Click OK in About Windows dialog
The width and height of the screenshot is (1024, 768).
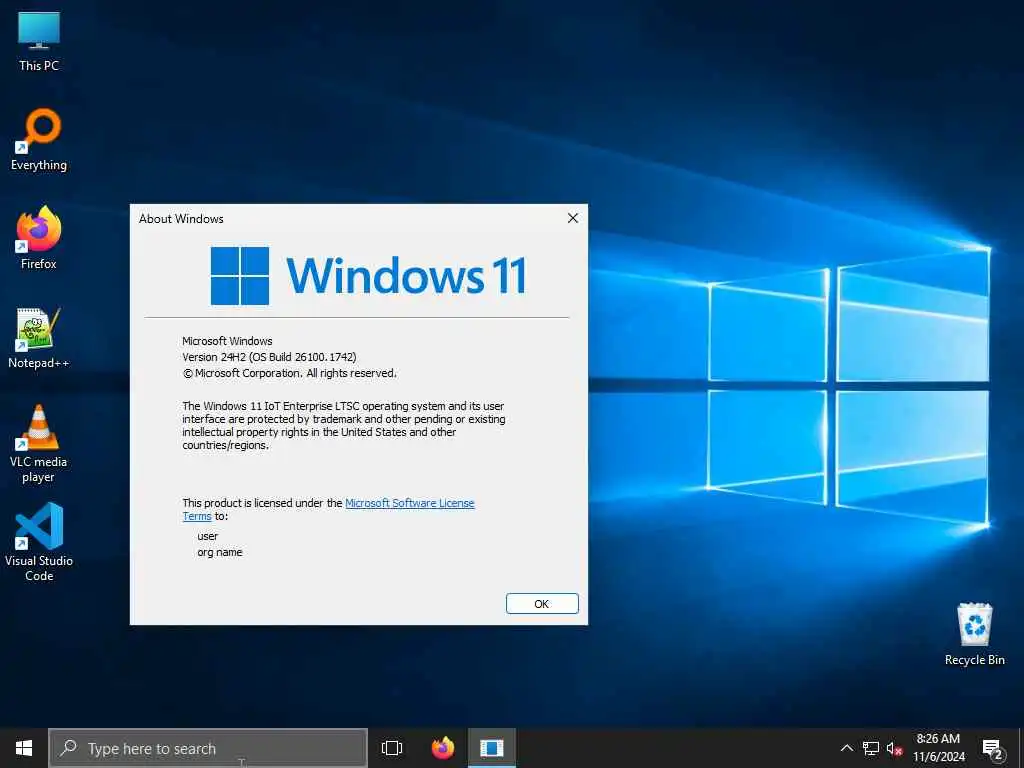pyautogui.click(x=542, y=603)
